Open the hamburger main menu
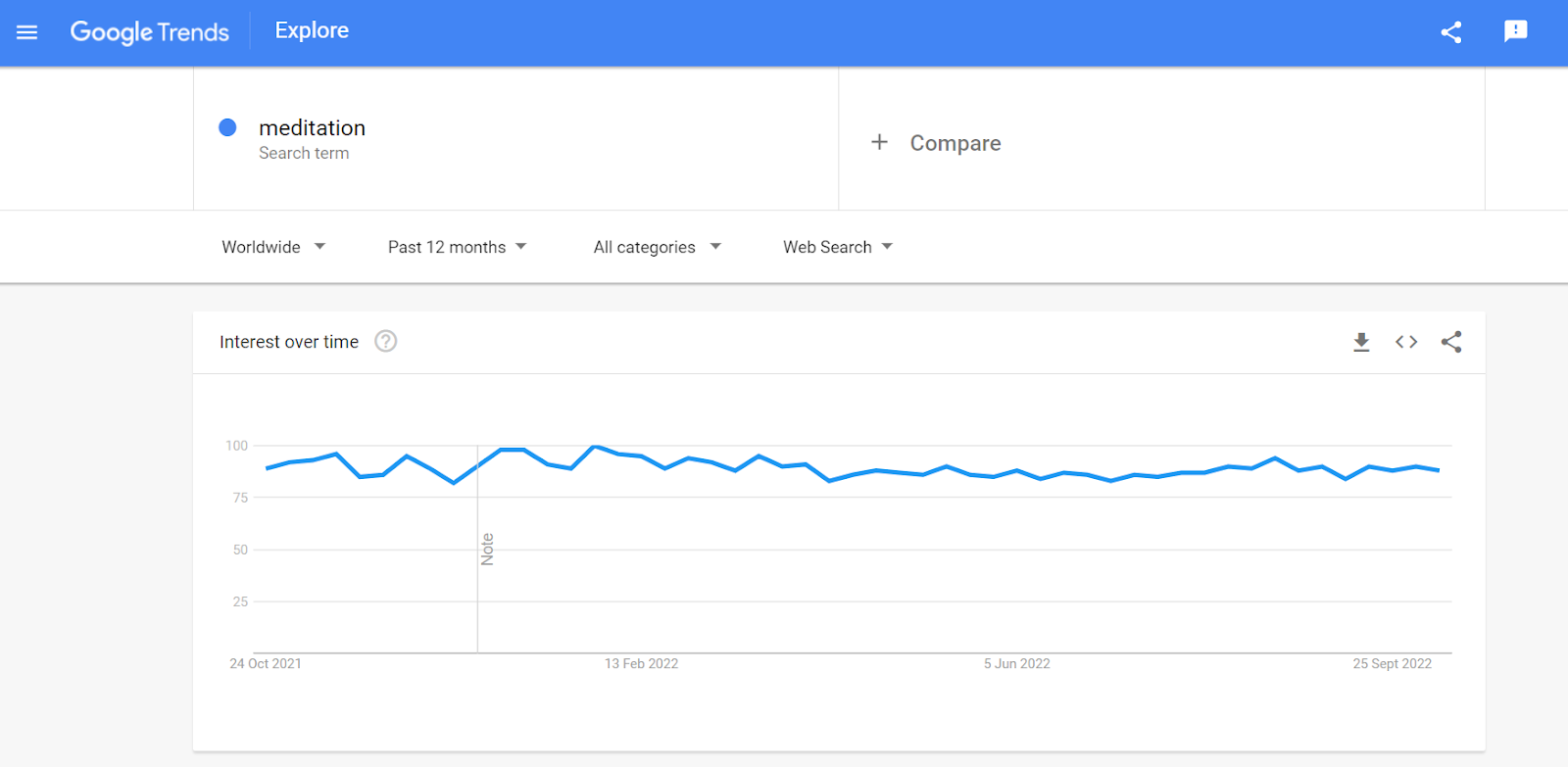The width and height of the screenshot is (1568, 767). click(x=27, y=32)
